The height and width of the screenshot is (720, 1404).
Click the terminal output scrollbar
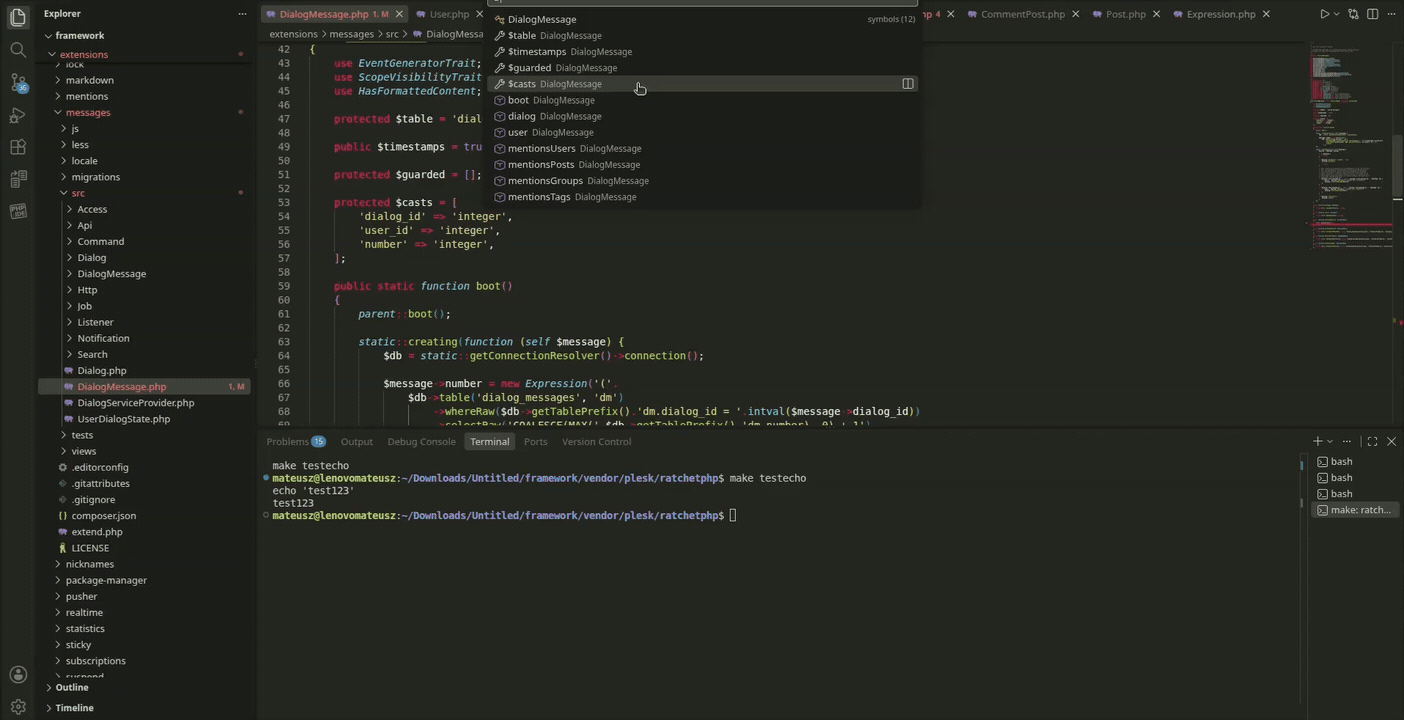[1301, 465]
